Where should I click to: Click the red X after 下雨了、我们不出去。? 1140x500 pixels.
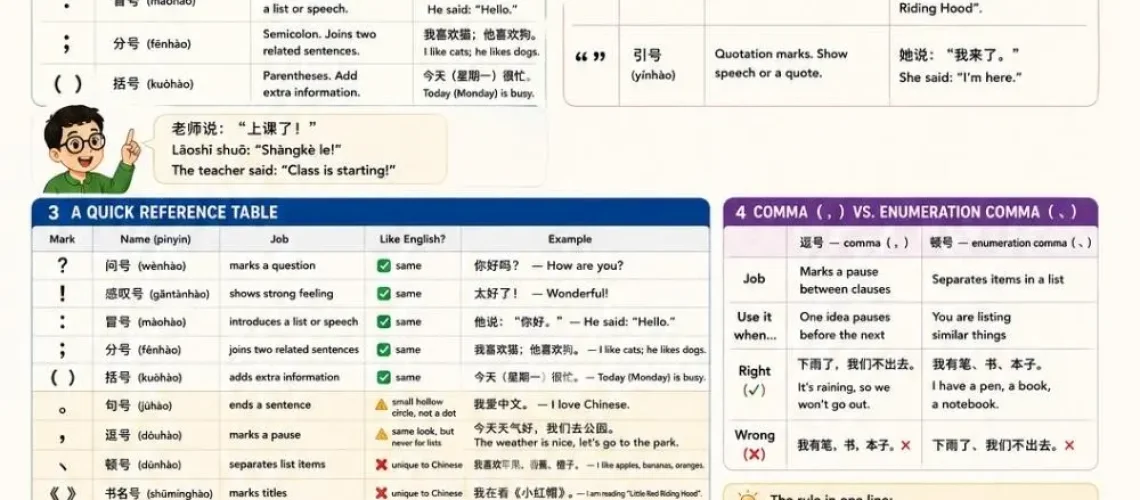[x=1069, y=445]
